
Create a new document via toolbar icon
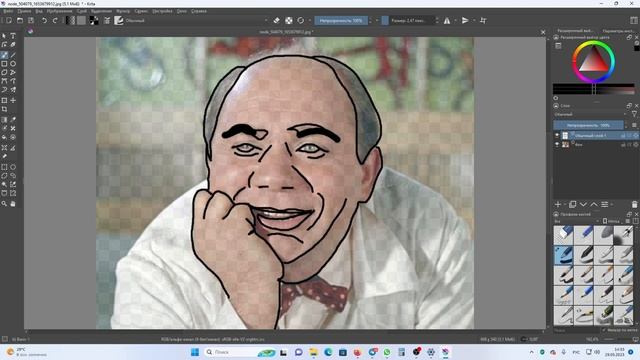point(9,20)
